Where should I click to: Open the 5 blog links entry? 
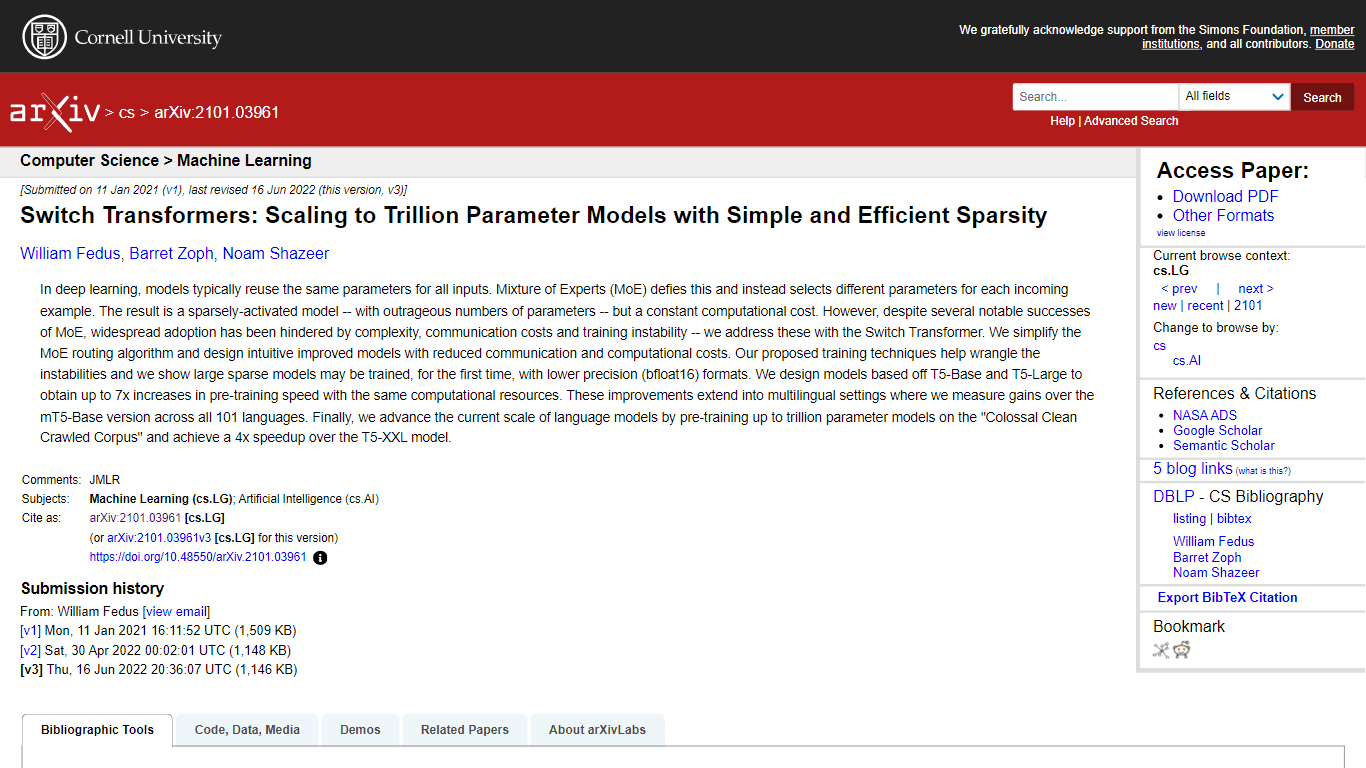pyautogui.click(x=1193, y=469)
